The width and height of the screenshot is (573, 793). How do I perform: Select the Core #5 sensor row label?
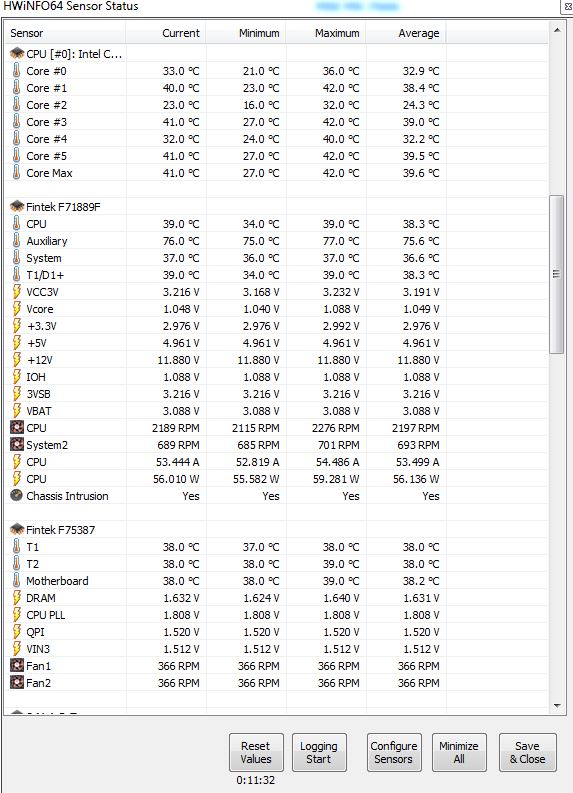click(x=47, y=156)
